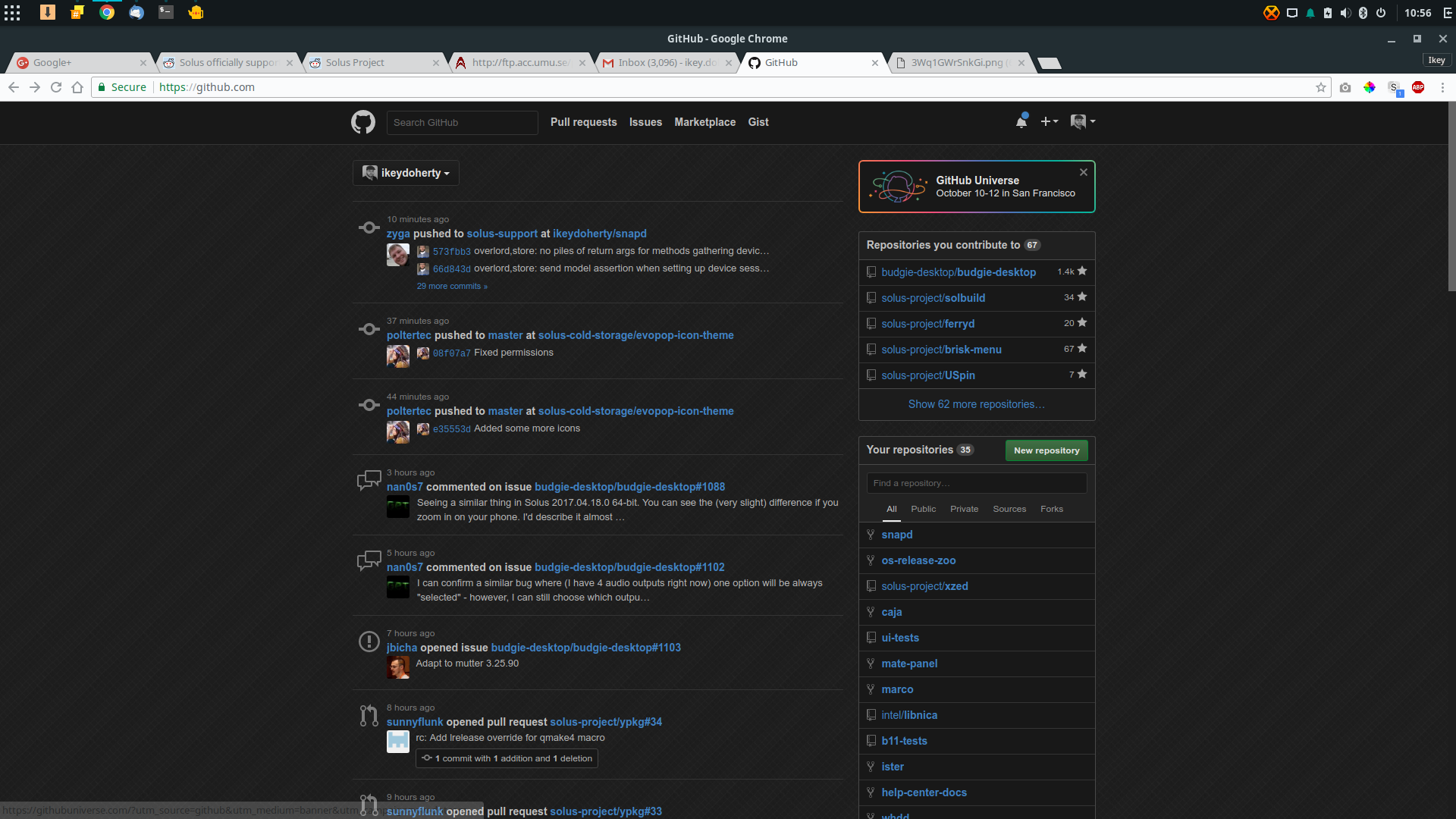This screenshot has width=1456, height=819.
Task: Open the camera screenshot extension
Action: [1345, 87]
